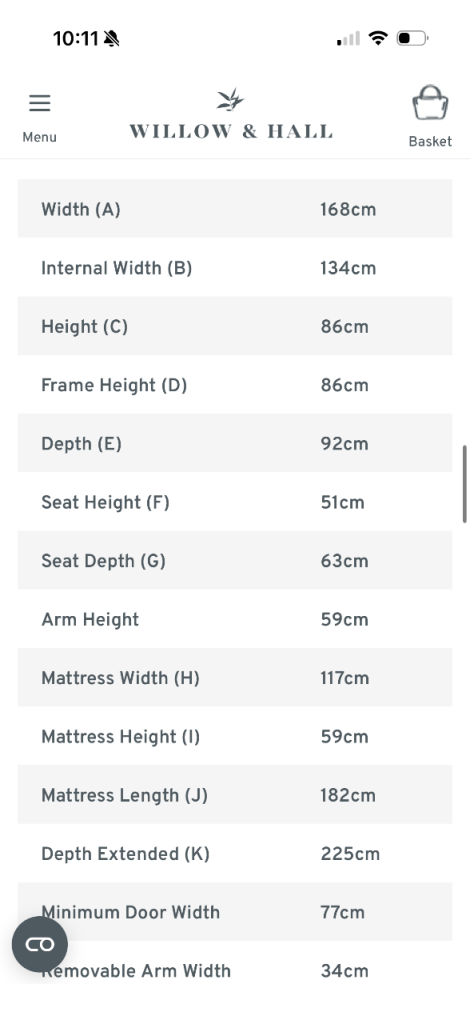The height and width of the screenshot is (1024, 470).
Task: Tap the battery indicator icon
Action: coord(412,39)
